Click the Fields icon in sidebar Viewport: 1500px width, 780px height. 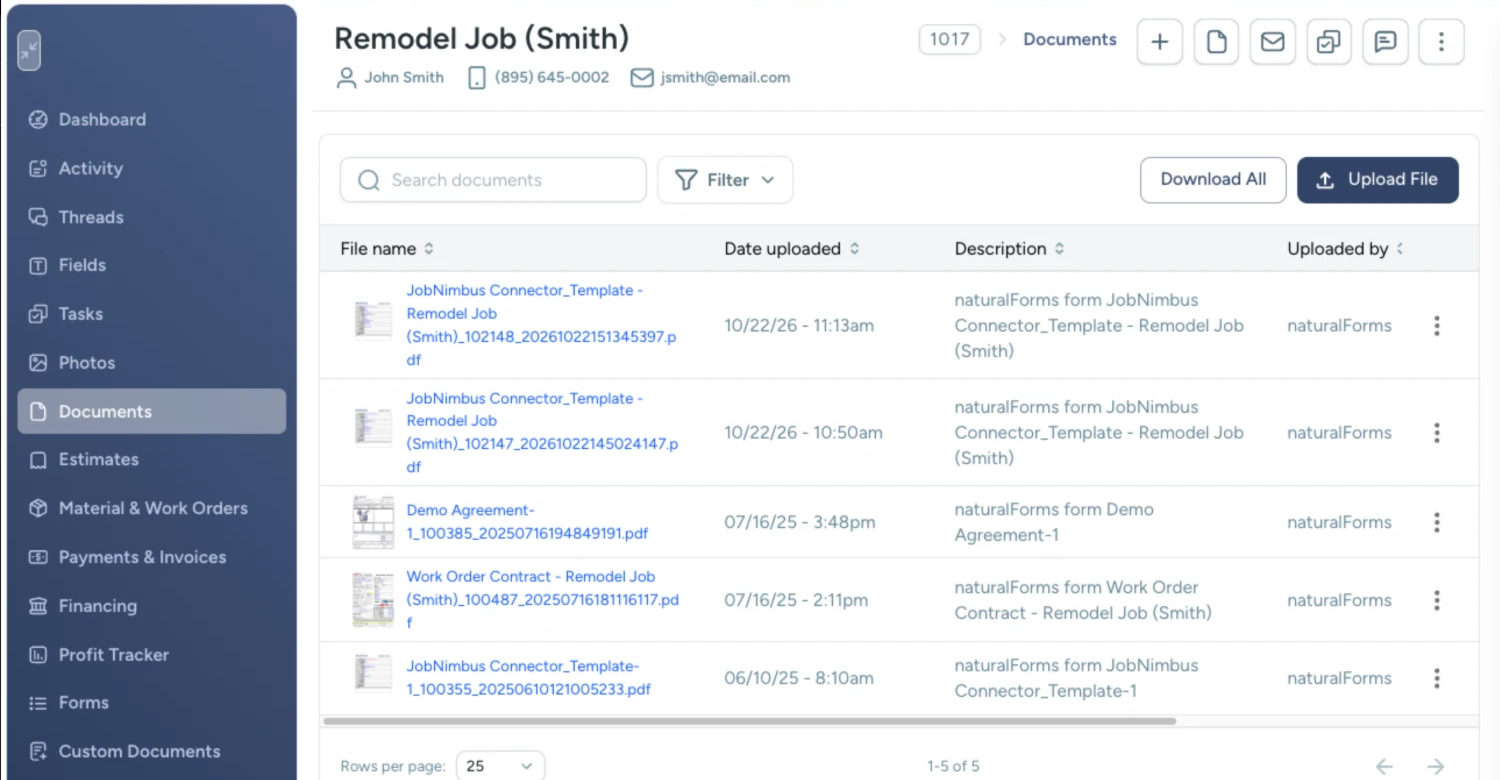point(38,266)
